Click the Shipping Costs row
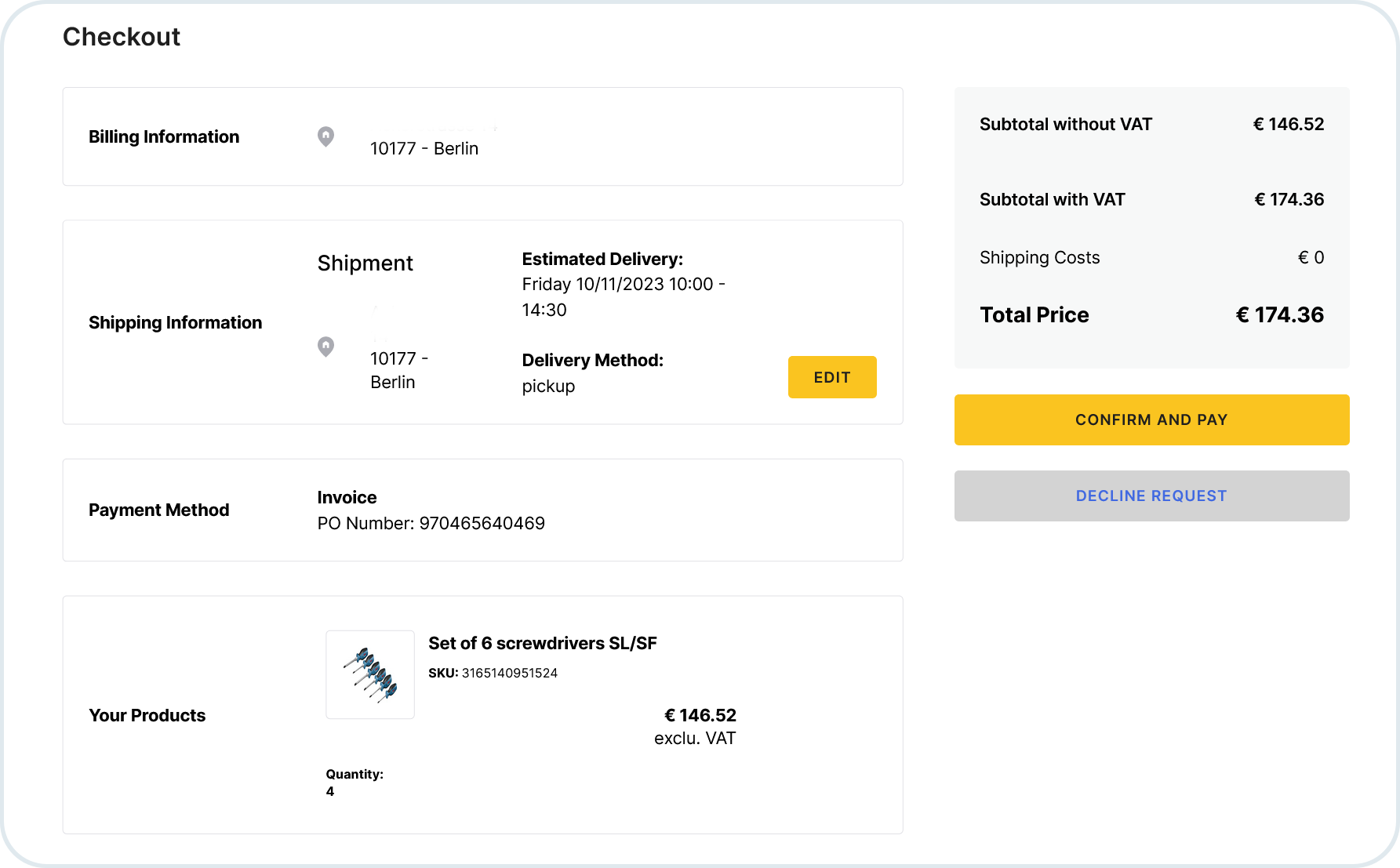Screen dimensions: 1400x868 [x=1151, y=257]
